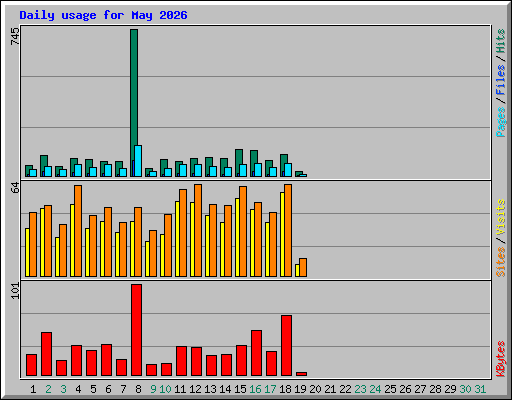The image size is (512, 400).
Task: Select green day 30 on the date axis
Action: coord(465,389)
